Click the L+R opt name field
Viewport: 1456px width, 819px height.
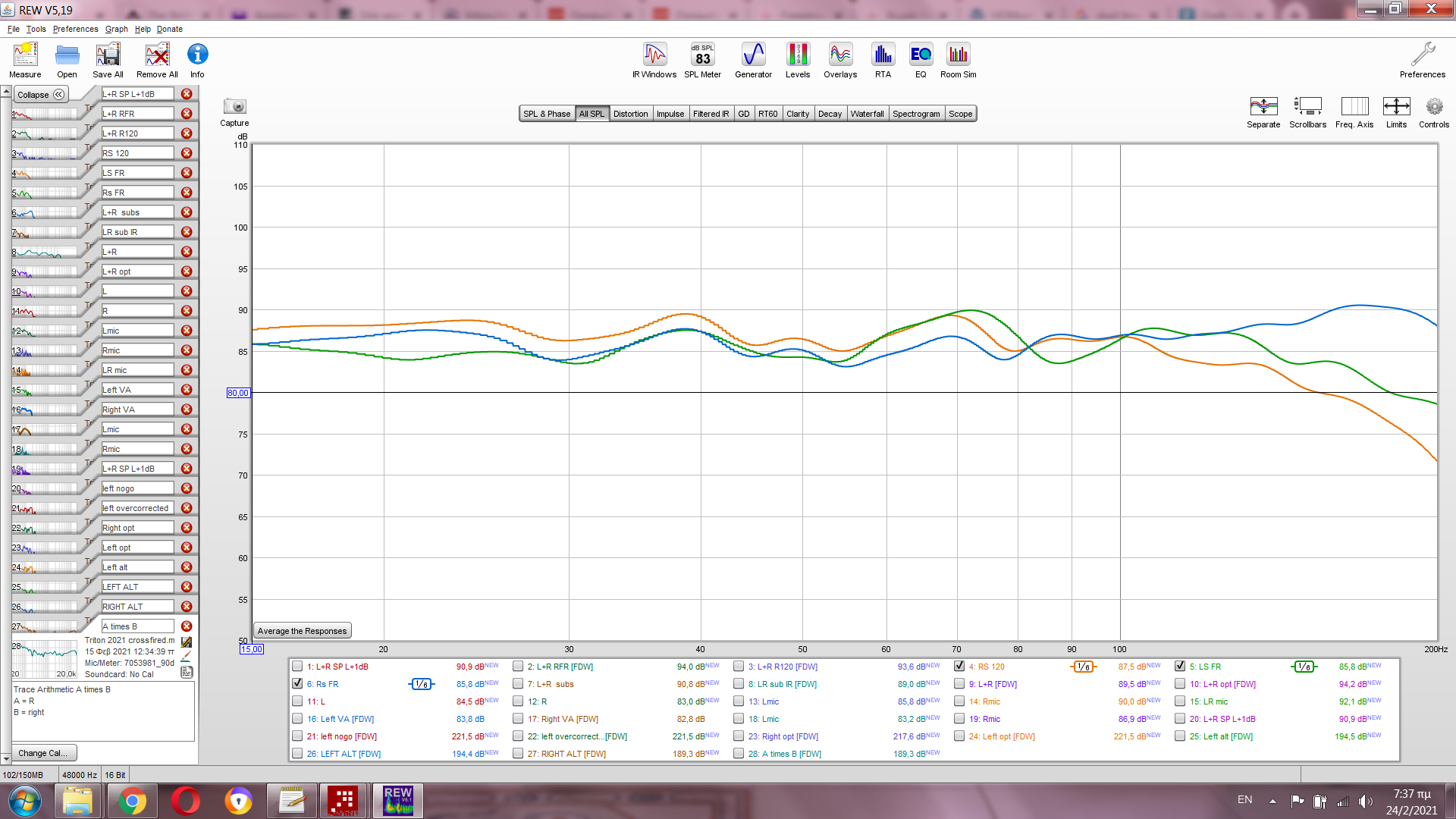(x=138, y=271)
